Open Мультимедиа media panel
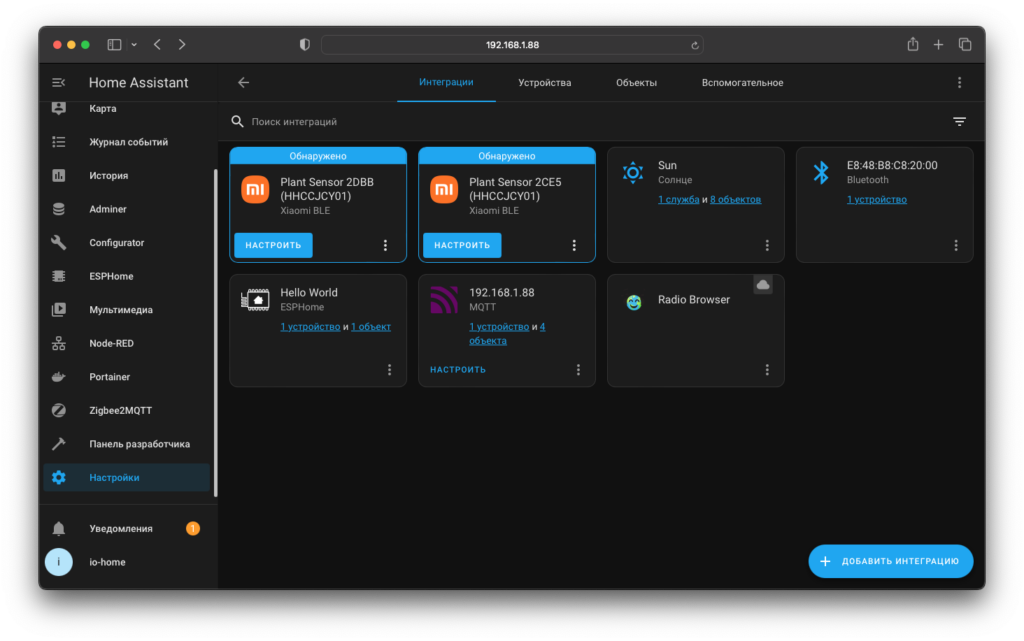The image size is (1024, 641). coord(127,309)
